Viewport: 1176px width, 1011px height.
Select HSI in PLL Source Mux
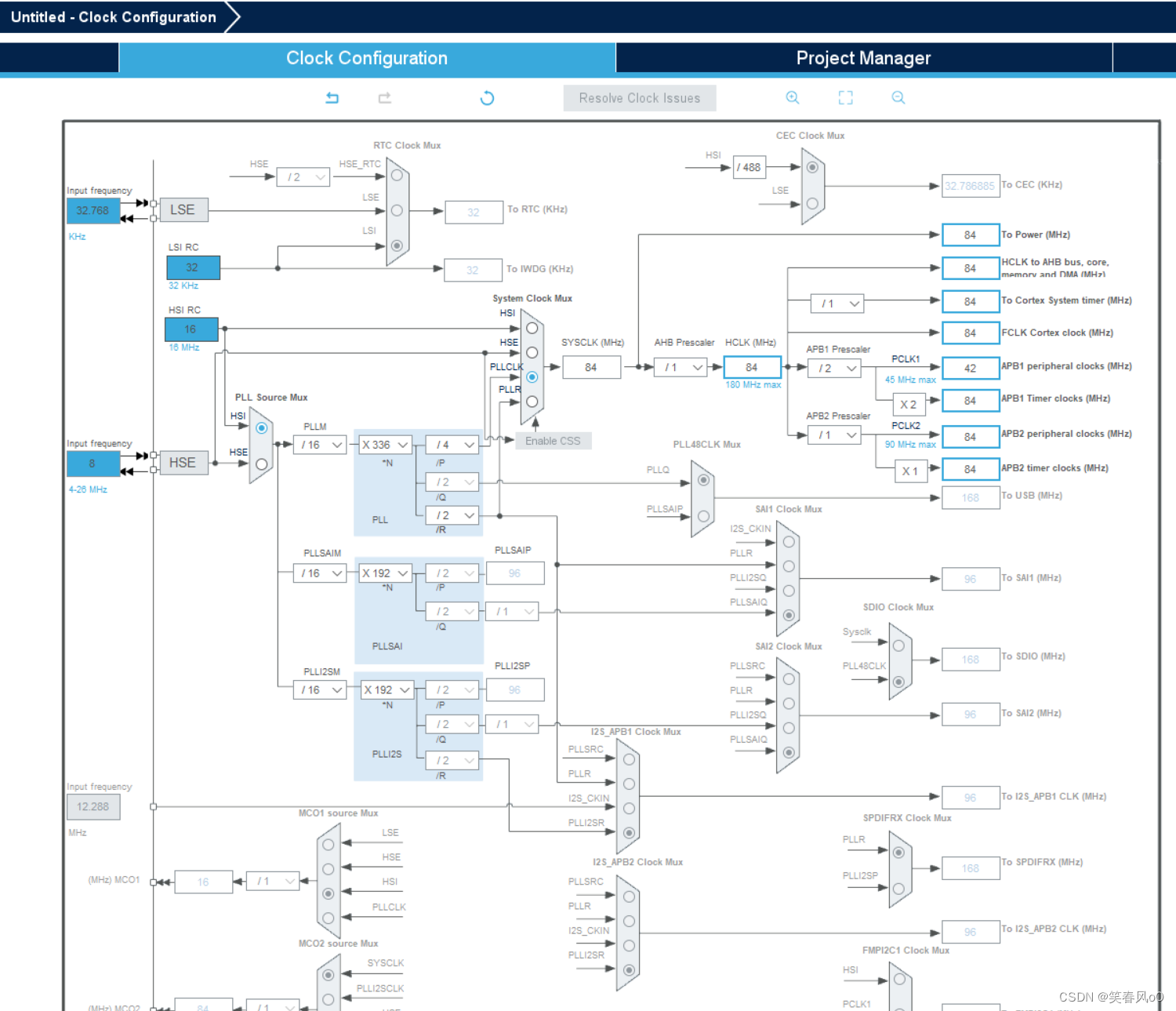(262, 428)
